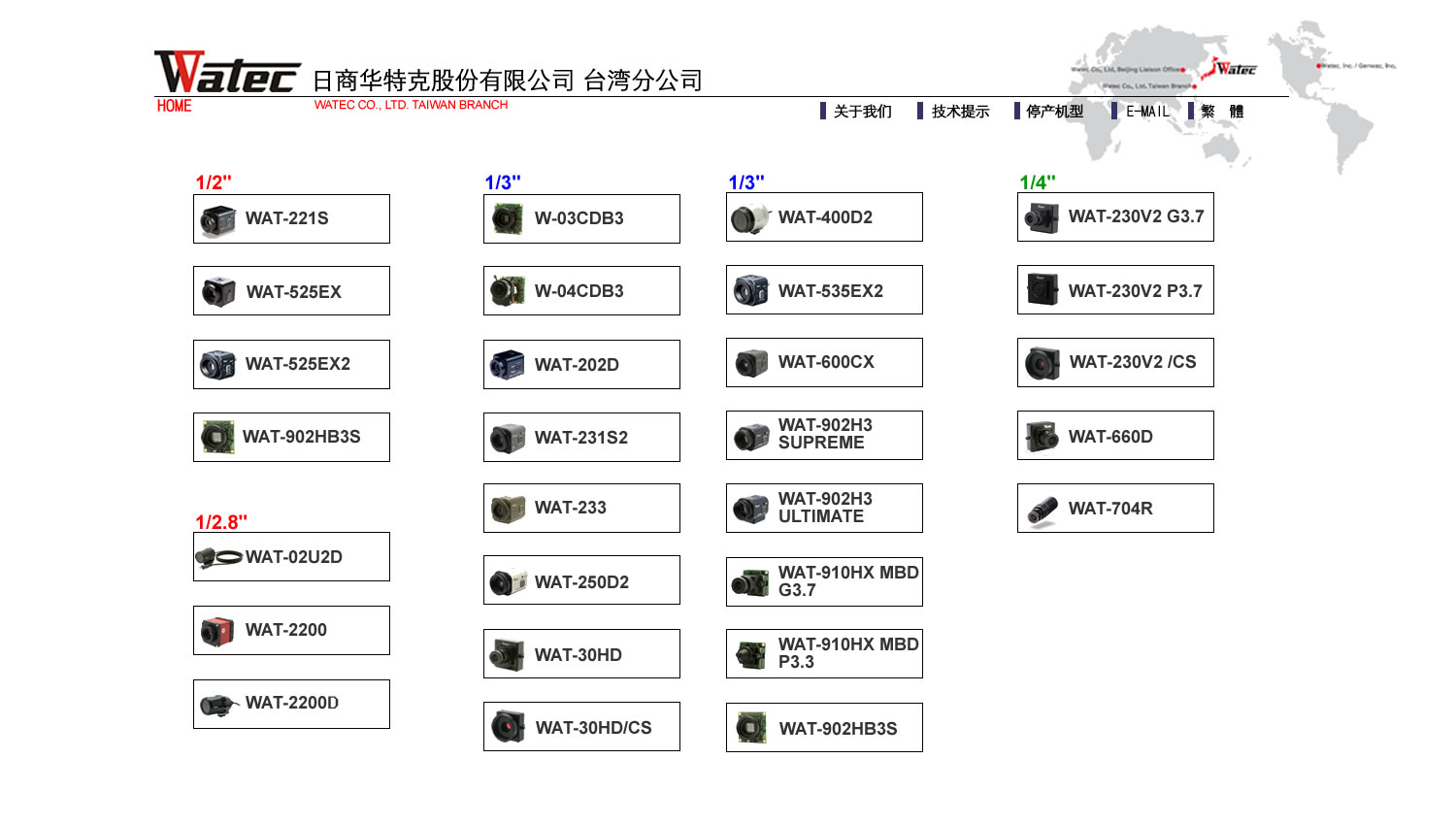
Task: Open WAT-30HD product link text
Action: tap(579, 655)
